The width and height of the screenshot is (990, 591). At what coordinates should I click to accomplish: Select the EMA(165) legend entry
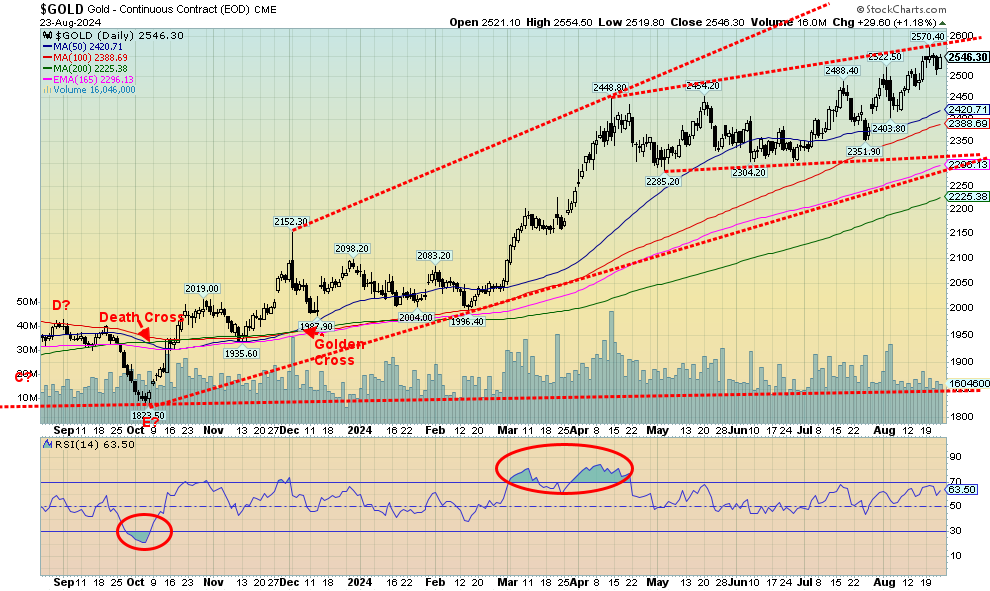pos(89,79)
